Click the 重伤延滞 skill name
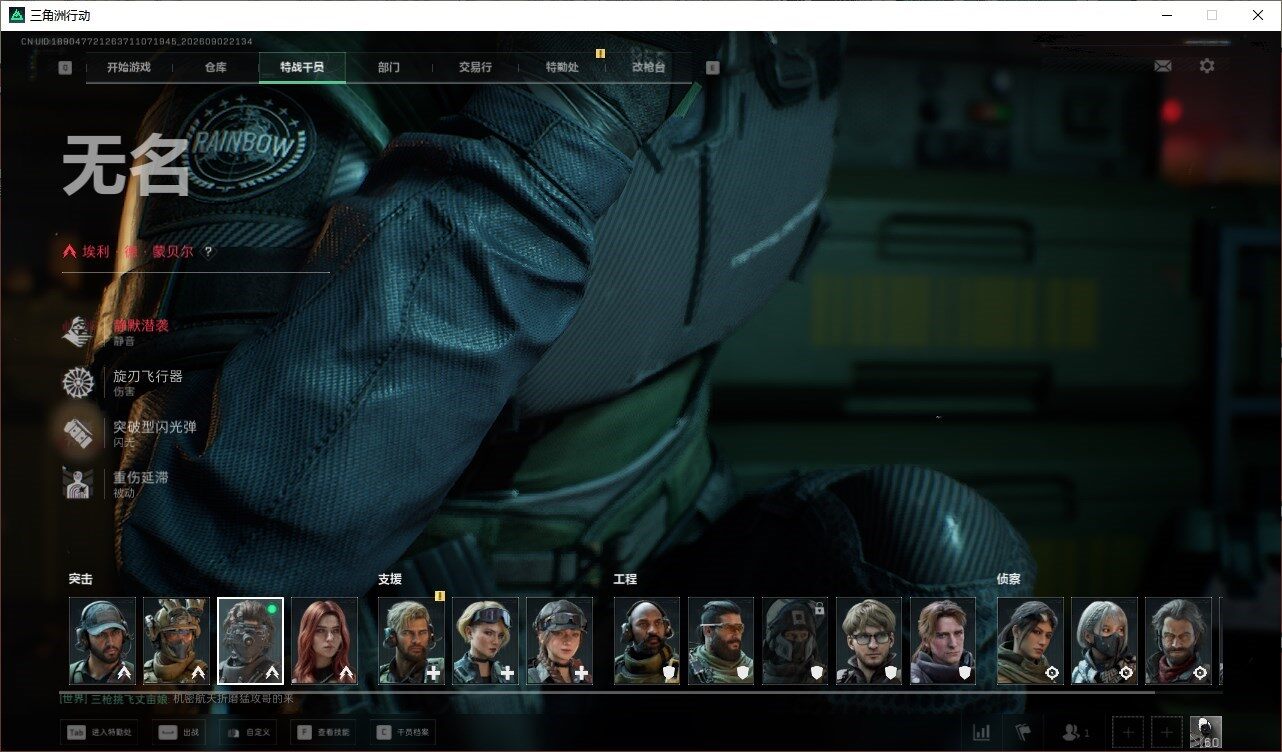 [x=141, y=478]
